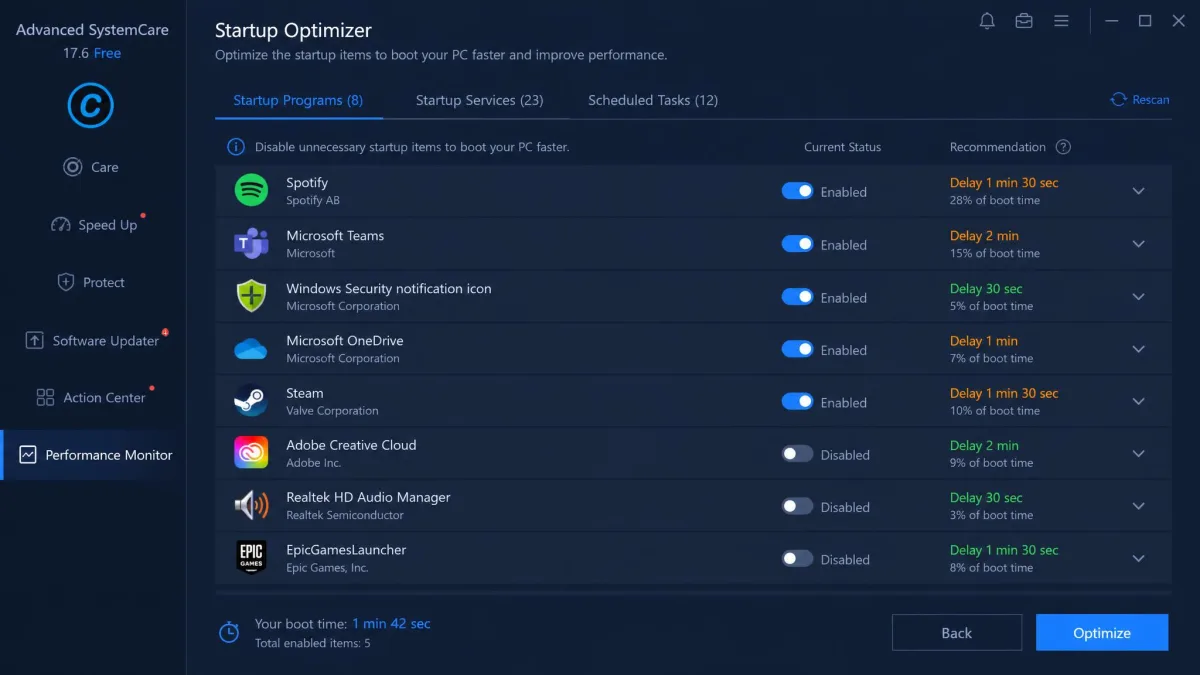Screen dimensions: 1200x675
Task: Turn off Microsoft OneDrive startup
Action: tap(797, 349)
